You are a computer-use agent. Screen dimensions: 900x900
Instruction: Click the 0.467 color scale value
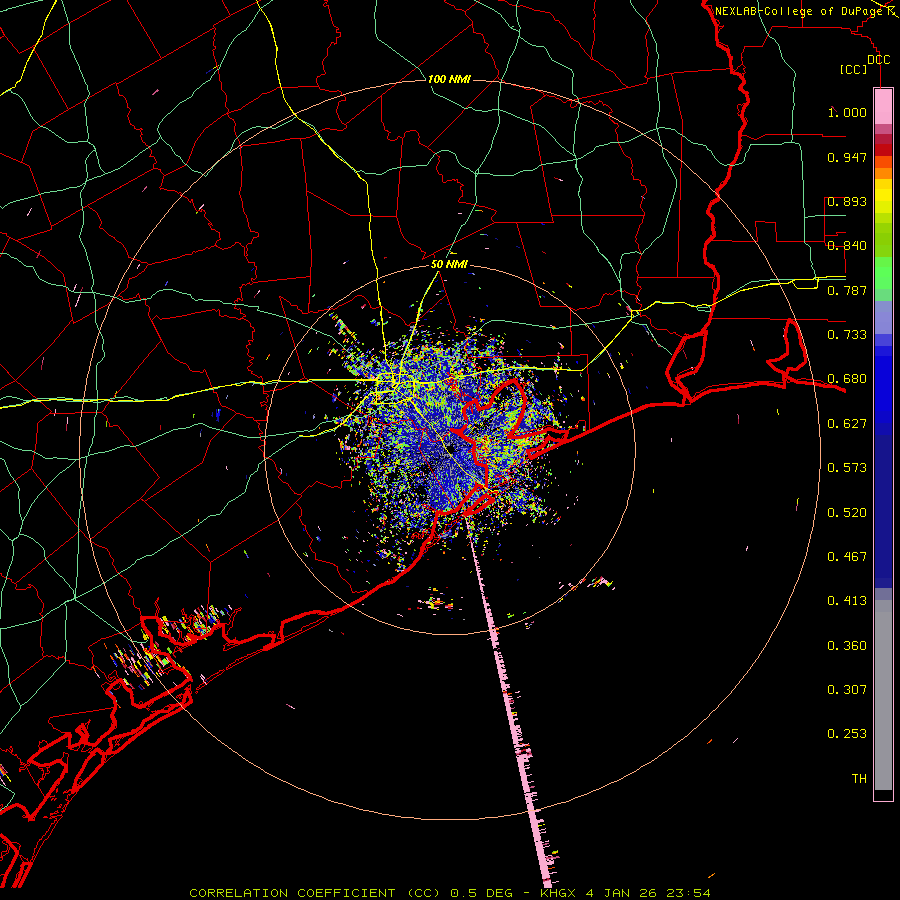847,557
